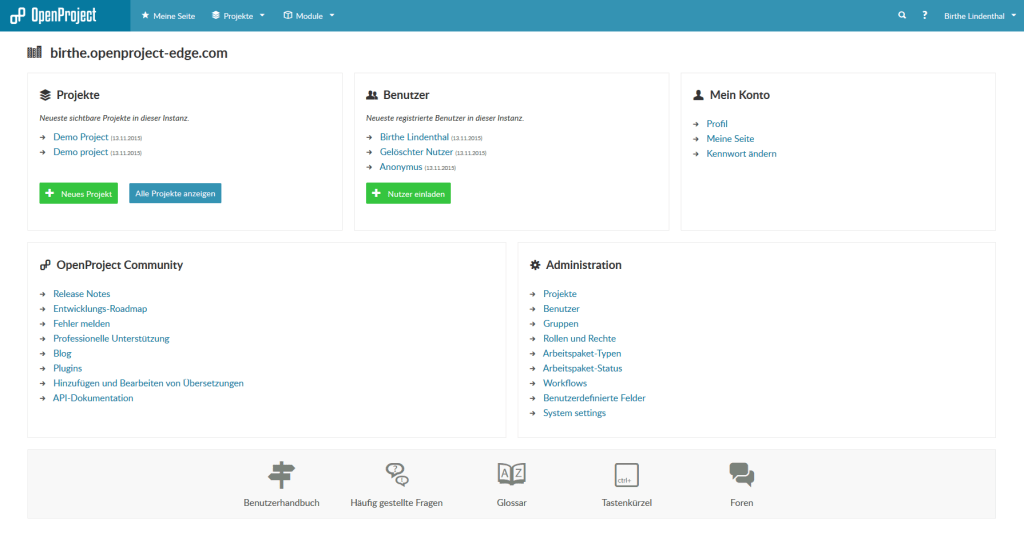Open help via question mark icon
The height and width of the screenshot is (534, 1024).
click(x=925, y=15)
